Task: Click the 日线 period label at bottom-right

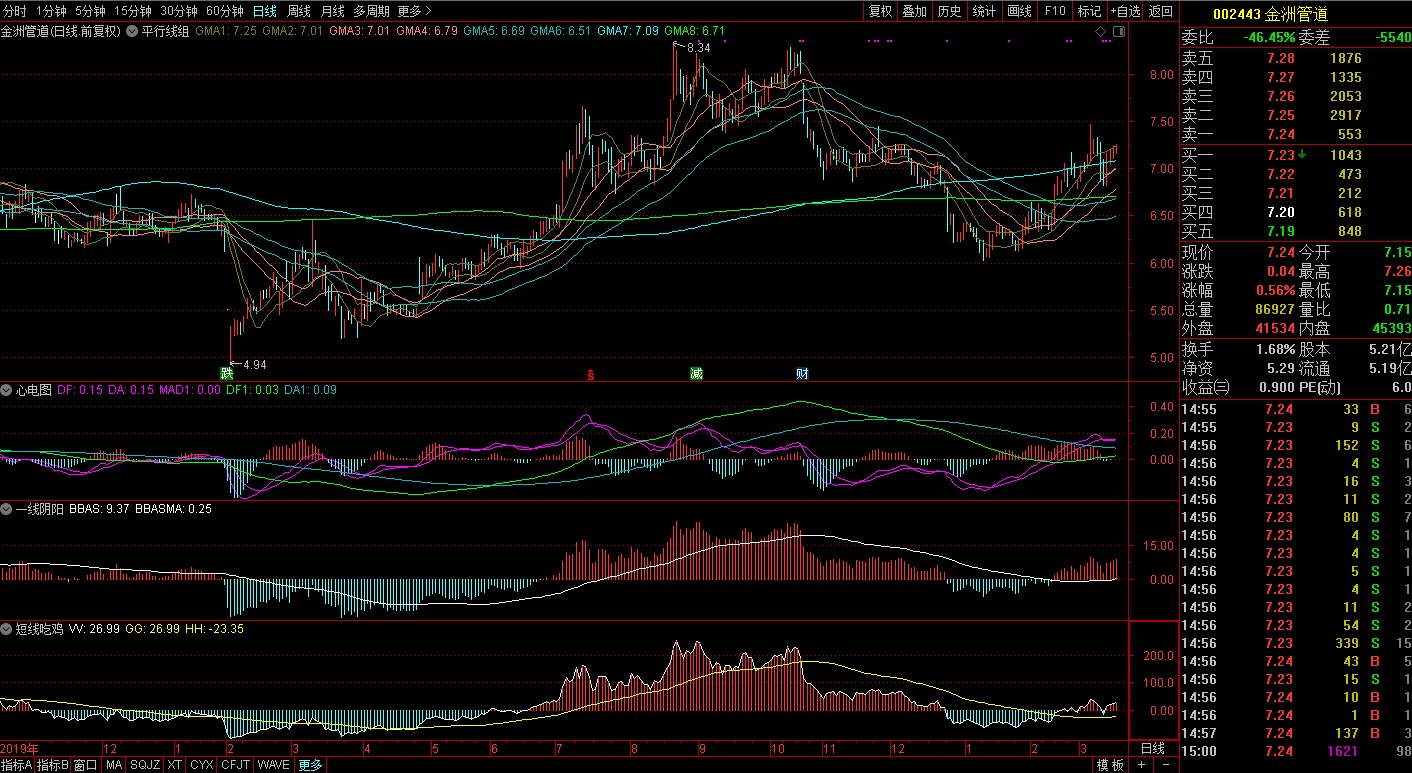Action: [x=1153, y=748]
